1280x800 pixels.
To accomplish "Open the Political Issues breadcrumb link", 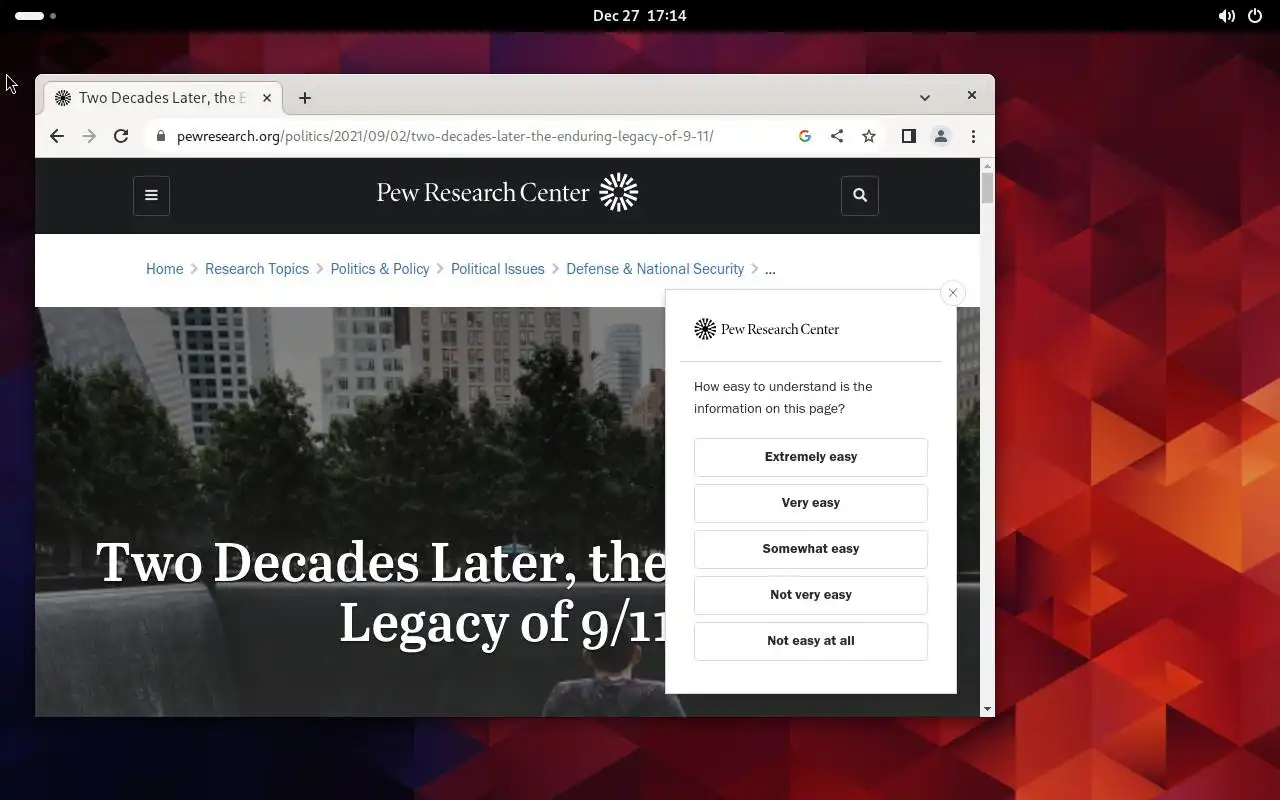I will pos(498,269).
